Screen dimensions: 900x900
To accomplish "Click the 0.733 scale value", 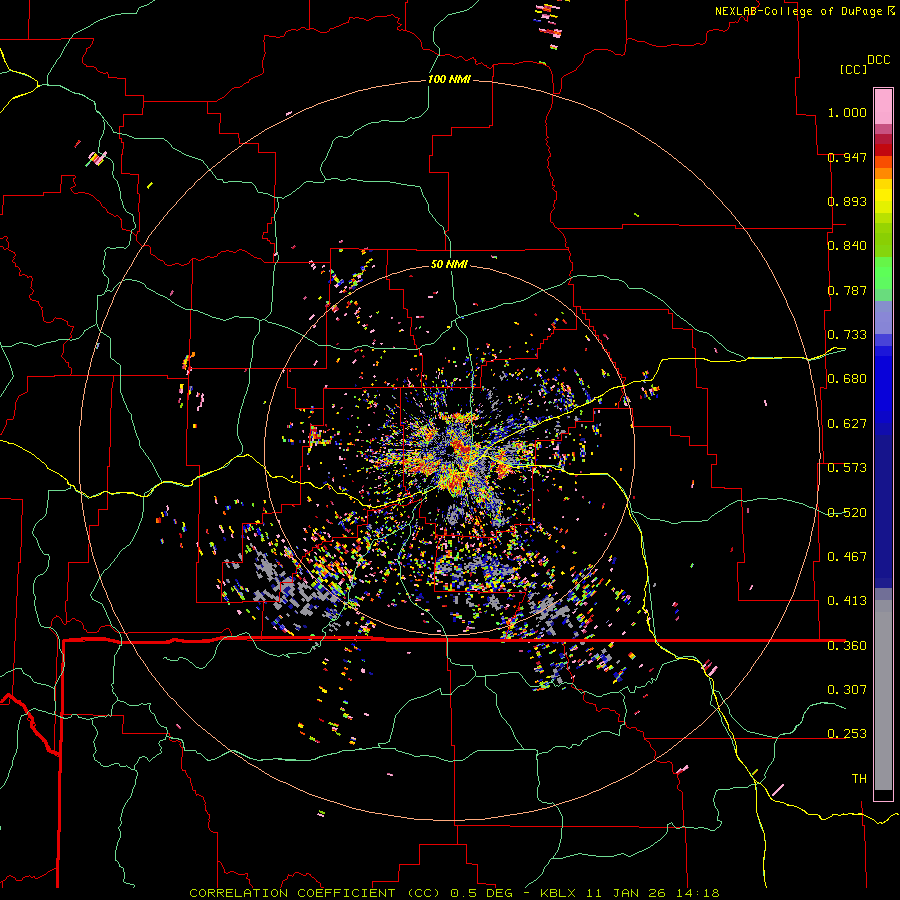I will point(847,335).
